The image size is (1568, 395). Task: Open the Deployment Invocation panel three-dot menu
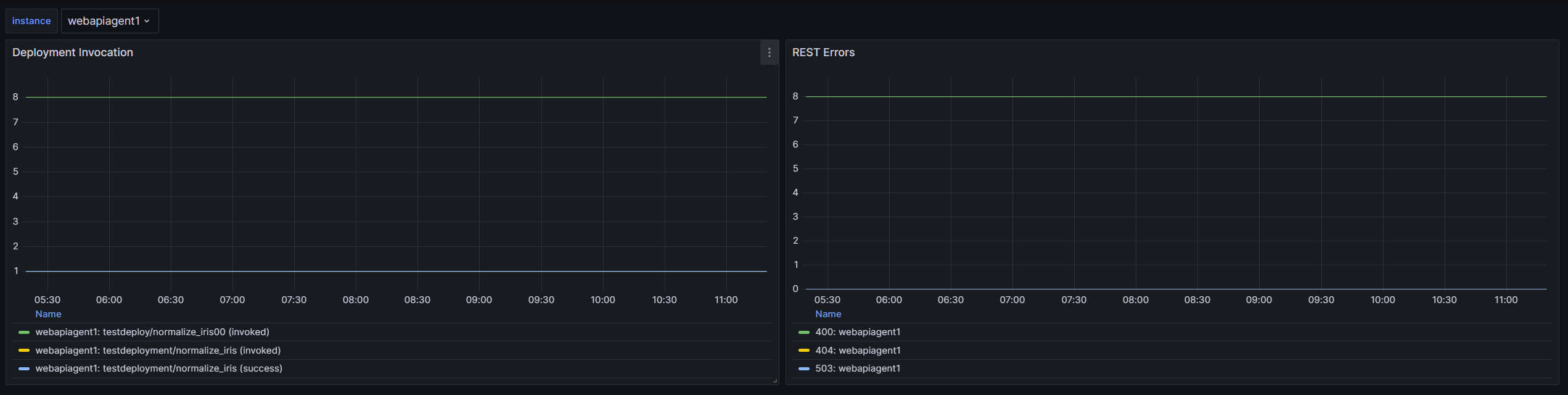point(769,53)
